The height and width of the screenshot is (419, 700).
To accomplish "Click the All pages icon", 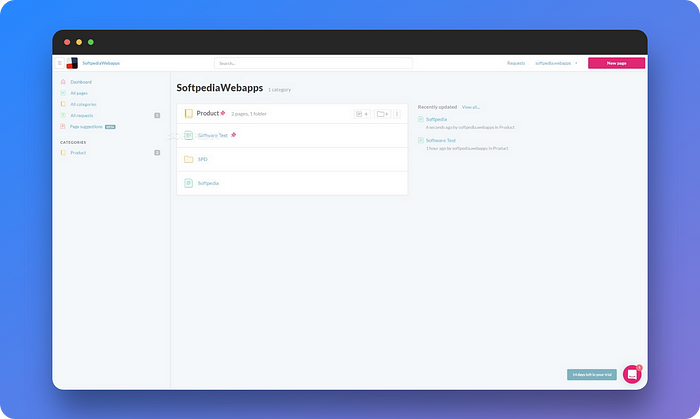I will pos(63,93).
